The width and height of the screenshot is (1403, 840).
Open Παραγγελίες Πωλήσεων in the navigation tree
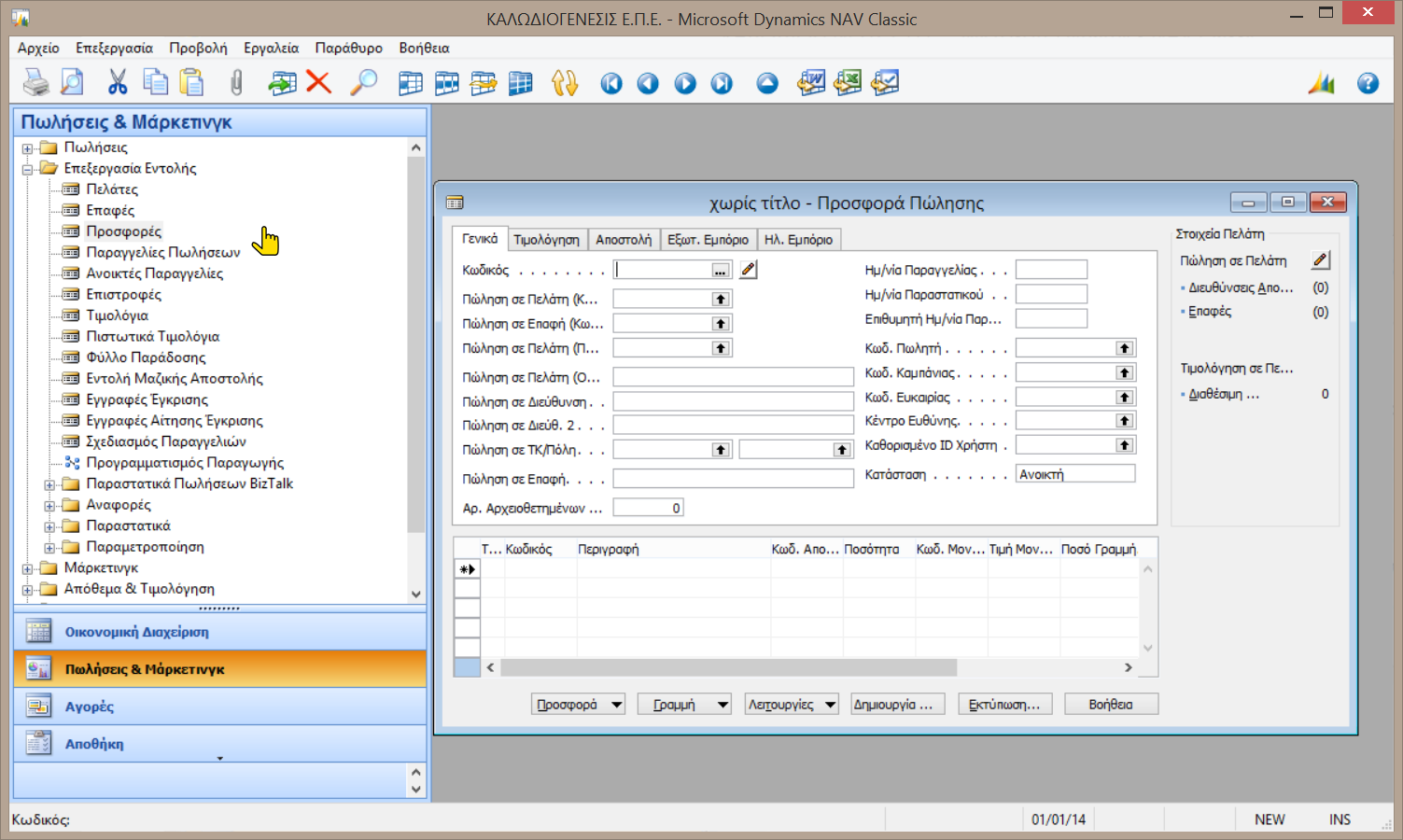(163, 252)
